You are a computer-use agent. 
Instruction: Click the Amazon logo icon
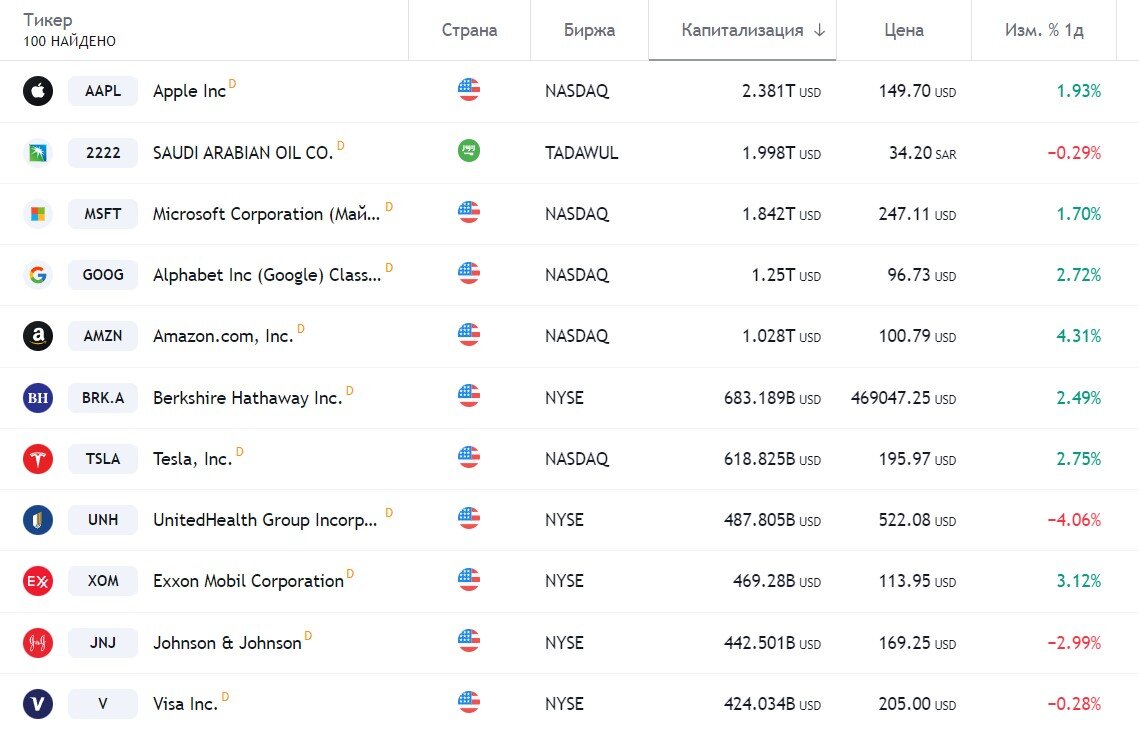(x=38, y=336)
